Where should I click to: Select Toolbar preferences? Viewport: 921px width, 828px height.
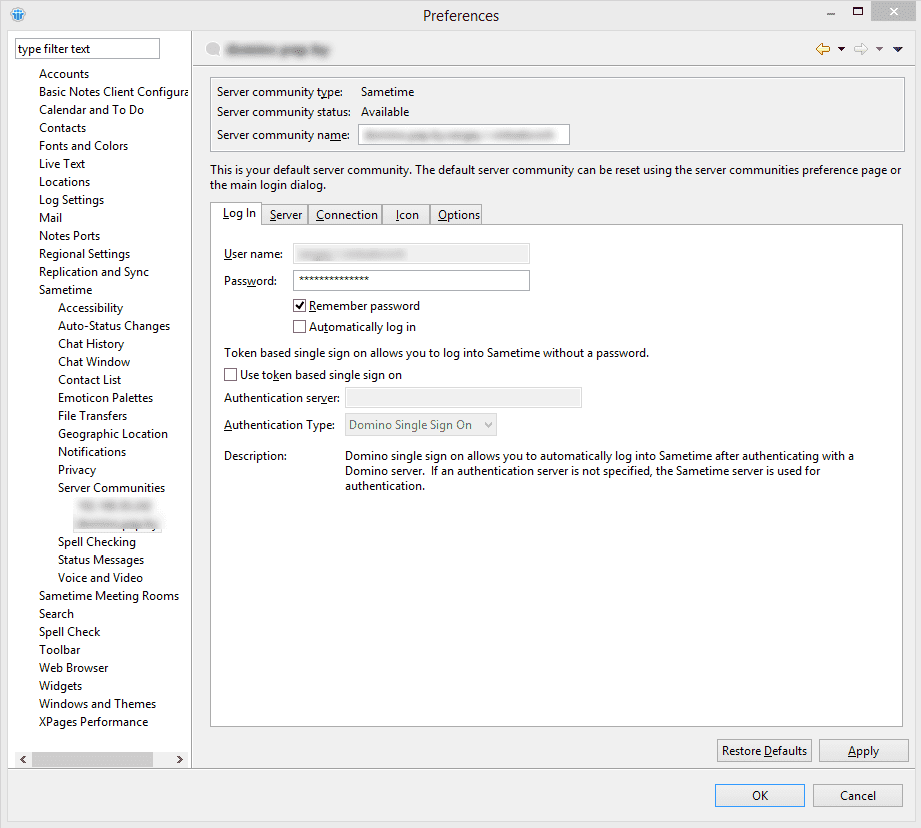coord(59,650)
